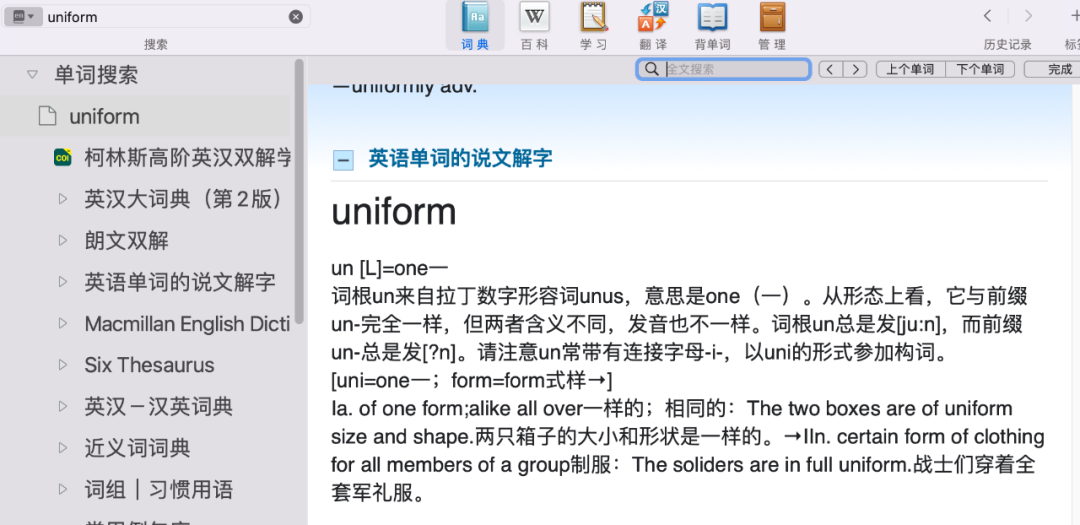This screenshot has height=525, width=1080.
Task: Open the 百科 Wikipedia tab
Action: [x=534, y=26]
